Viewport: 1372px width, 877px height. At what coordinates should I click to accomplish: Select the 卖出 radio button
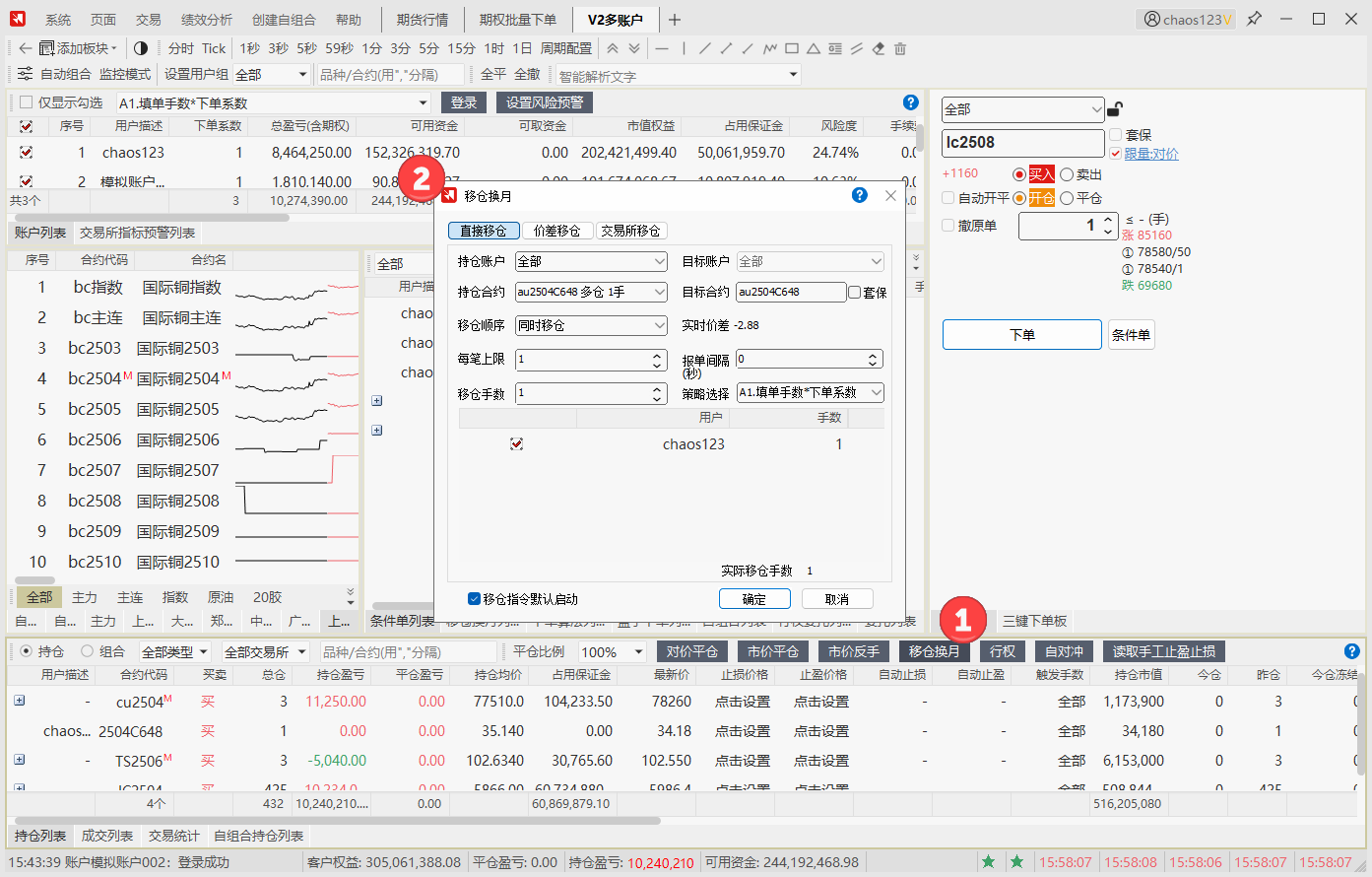click(1067, 174)
